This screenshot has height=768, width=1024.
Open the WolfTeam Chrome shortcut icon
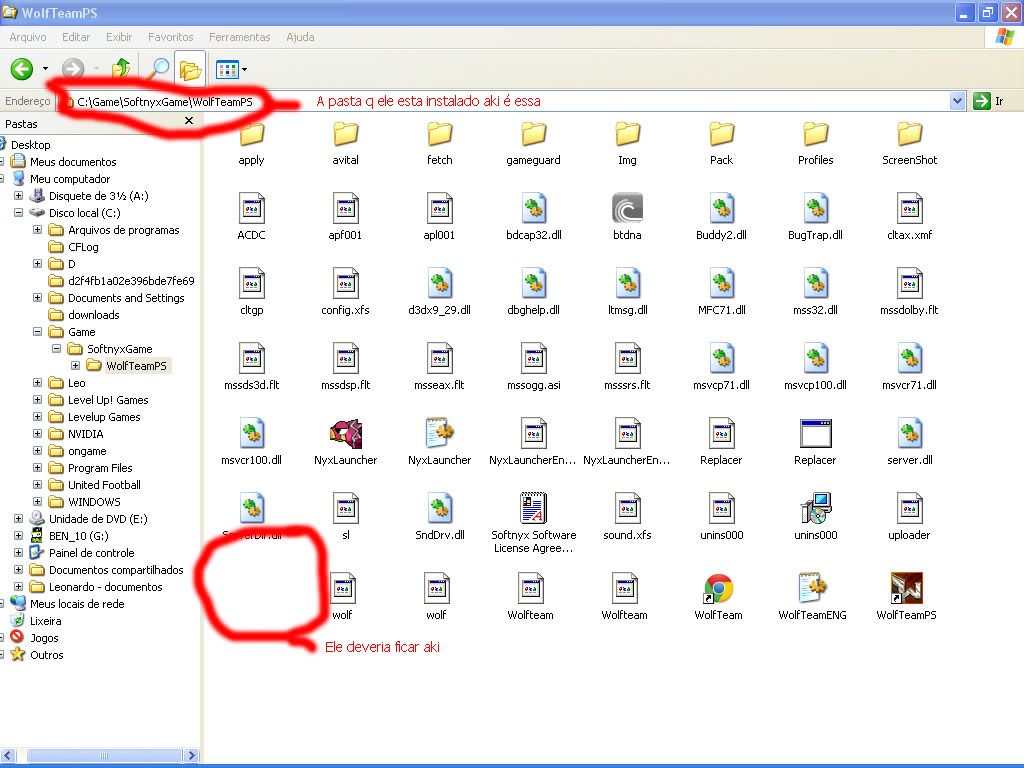[x=719, y=589]
